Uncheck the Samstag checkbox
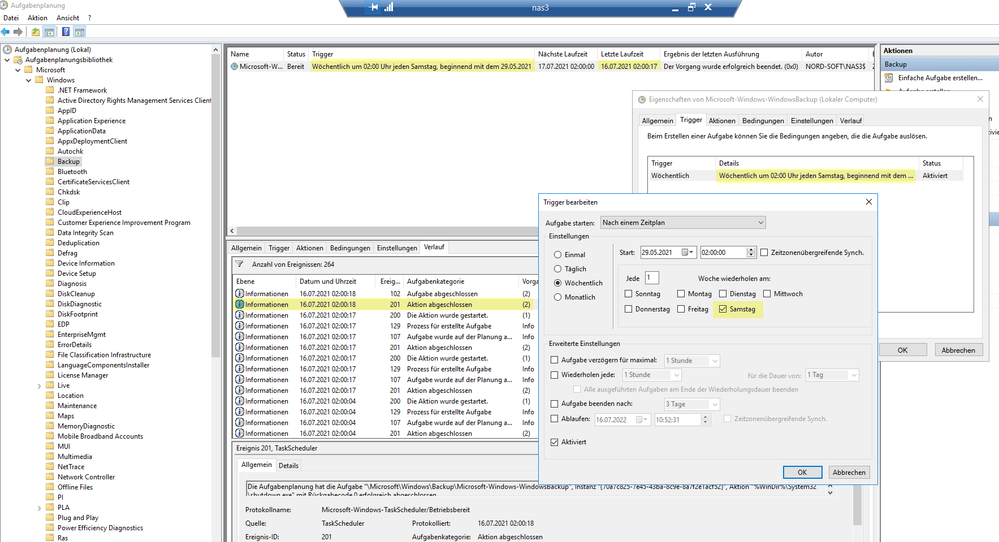999x542 pixels. (x=722, y=309)
